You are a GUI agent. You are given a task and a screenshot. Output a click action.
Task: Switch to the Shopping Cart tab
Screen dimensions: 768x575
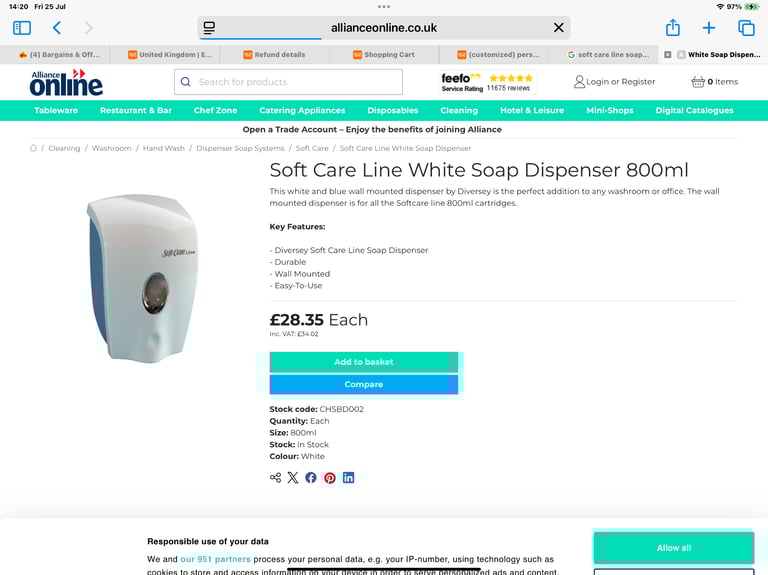pyautogui.click(x=384, y=55)
